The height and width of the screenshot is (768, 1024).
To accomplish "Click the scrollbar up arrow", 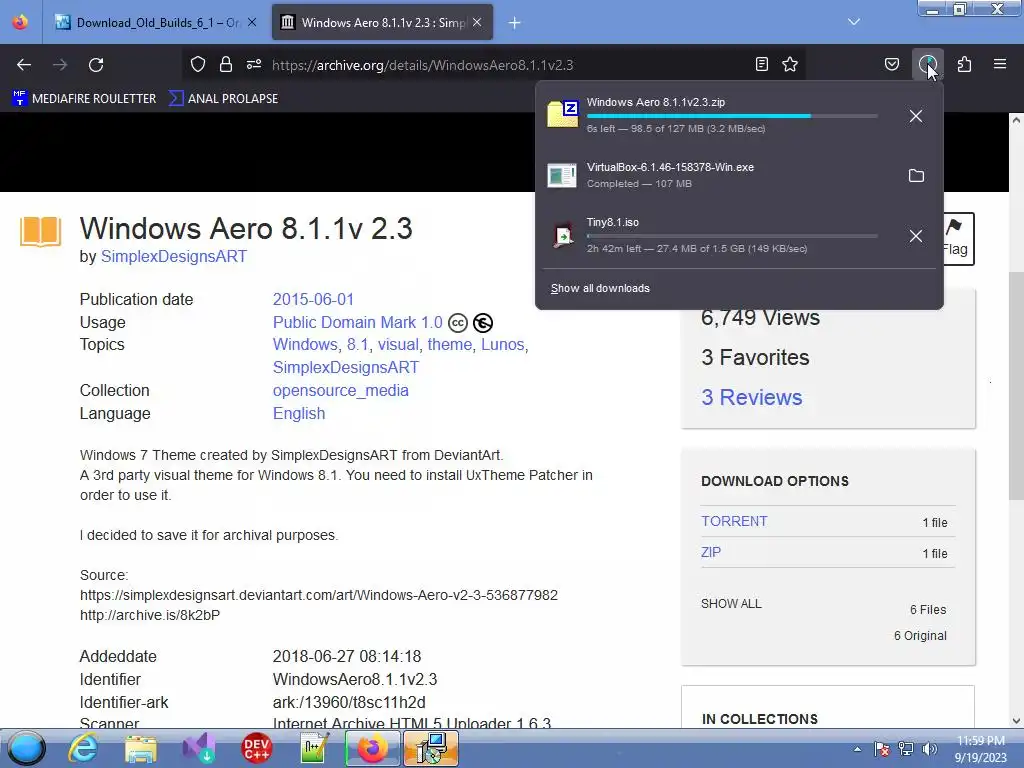I will 1016,120.
